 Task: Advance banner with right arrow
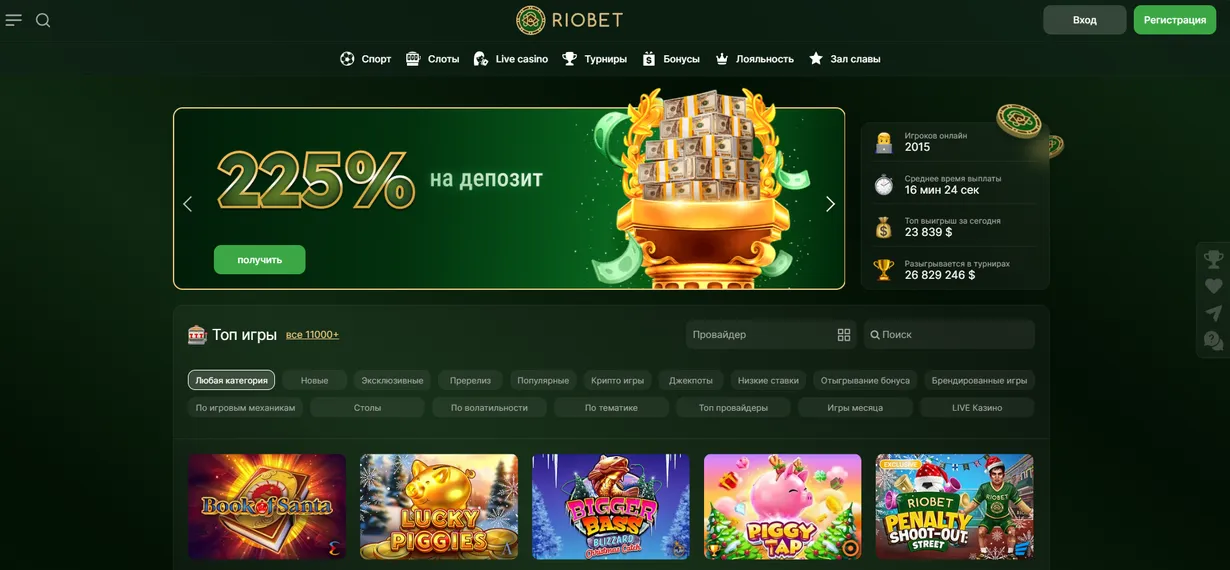(x=830, y=204)
